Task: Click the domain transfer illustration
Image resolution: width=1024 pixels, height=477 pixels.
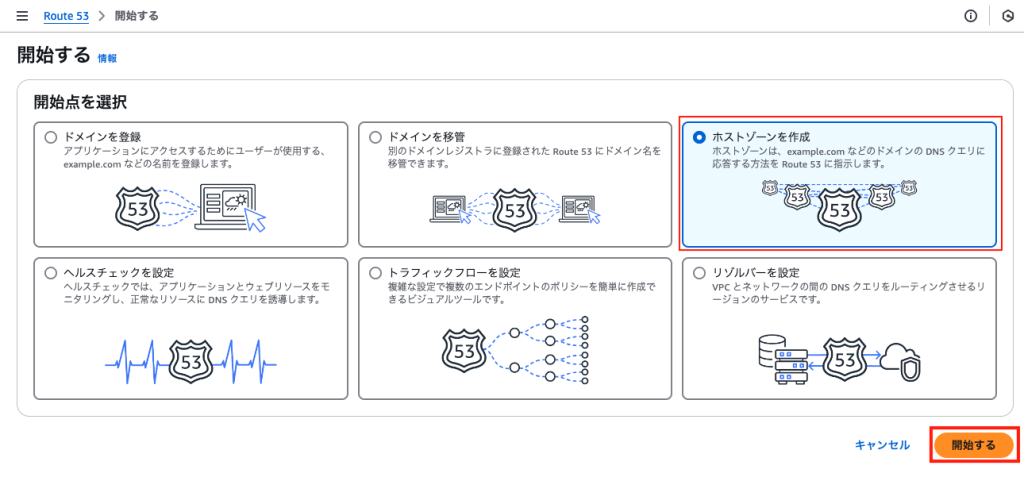Action: point(515,209)
